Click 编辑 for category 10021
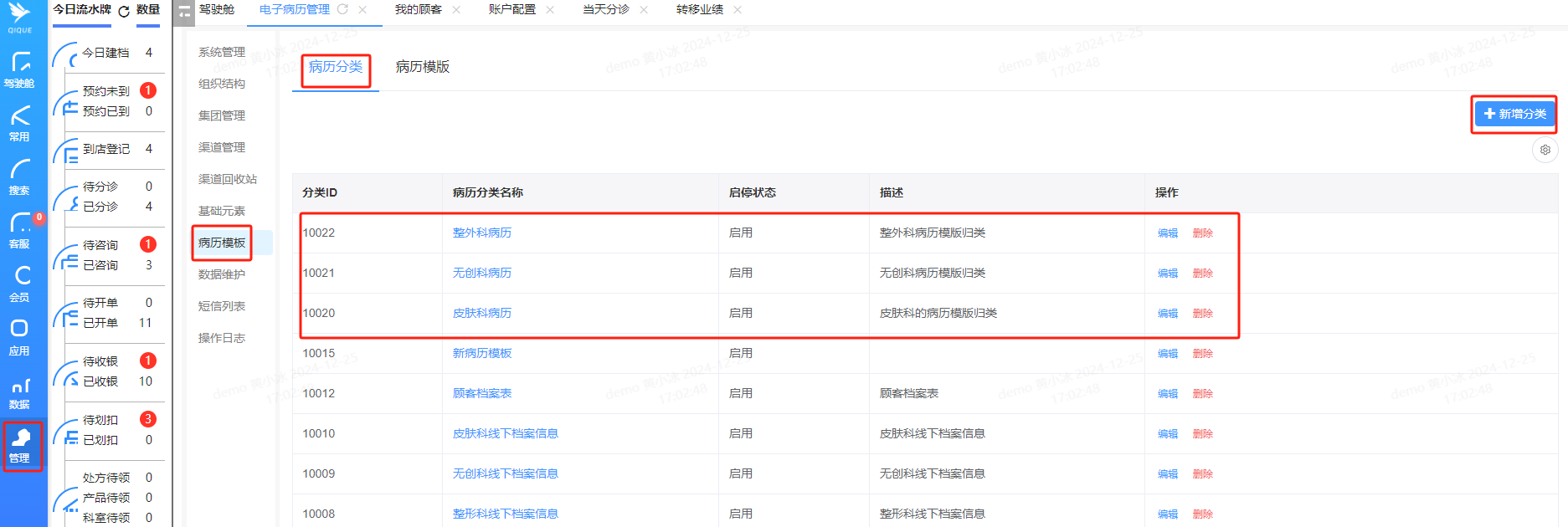The image size is (1568, 527). point(1167,273)
